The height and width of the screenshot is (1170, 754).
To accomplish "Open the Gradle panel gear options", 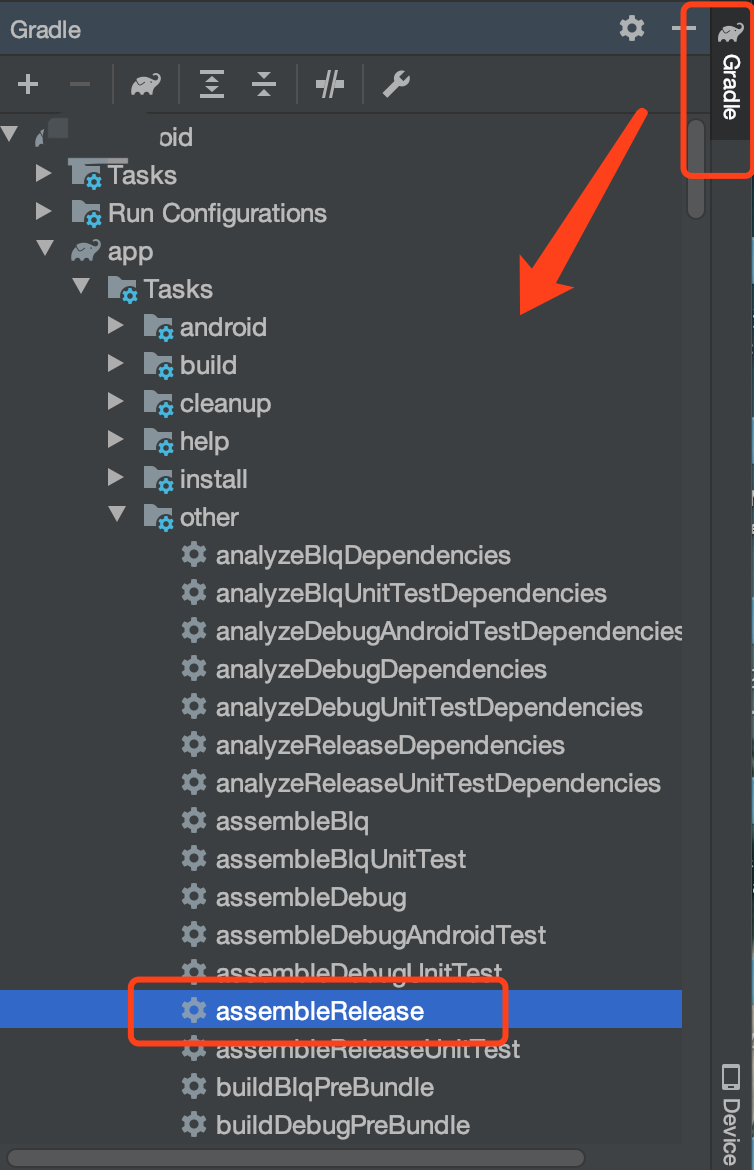I will [632, 28].
